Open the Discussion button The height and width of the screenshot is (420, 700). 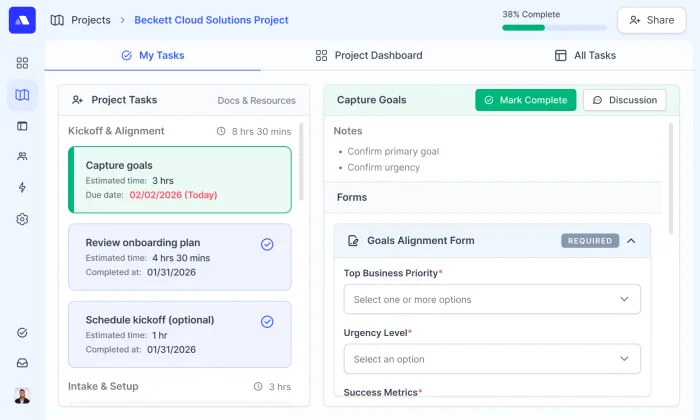click(x=625, y=100)
